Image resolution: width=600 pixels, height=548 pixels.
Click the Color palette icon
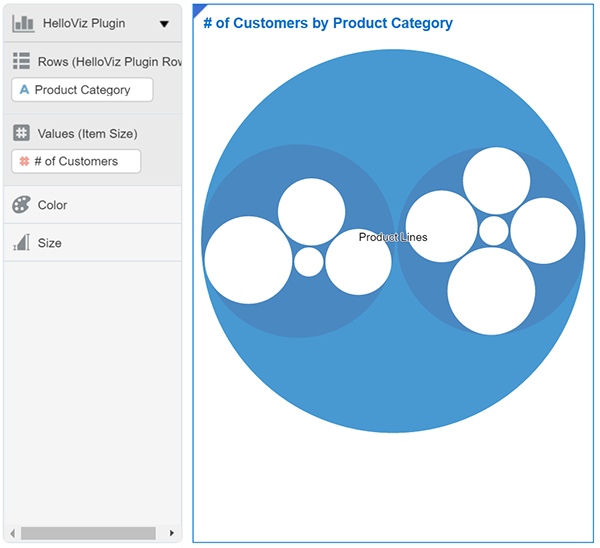click(21, 205)
